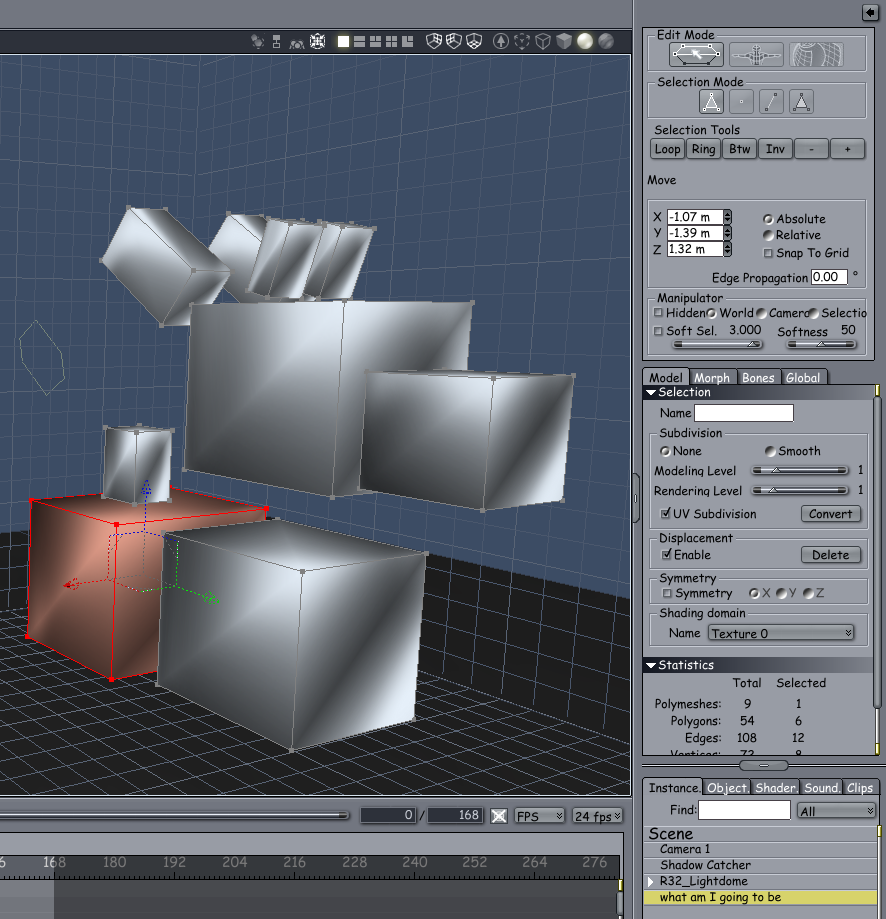Click Ring selection tool button
Viewport: 886px width, 919px height.
coord(703,149)
